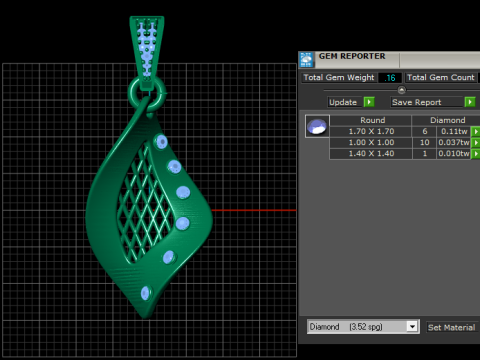Select the 1.70 X 1.70 size cell
This screenshot has width=480, height=360.
click(371, 132)
